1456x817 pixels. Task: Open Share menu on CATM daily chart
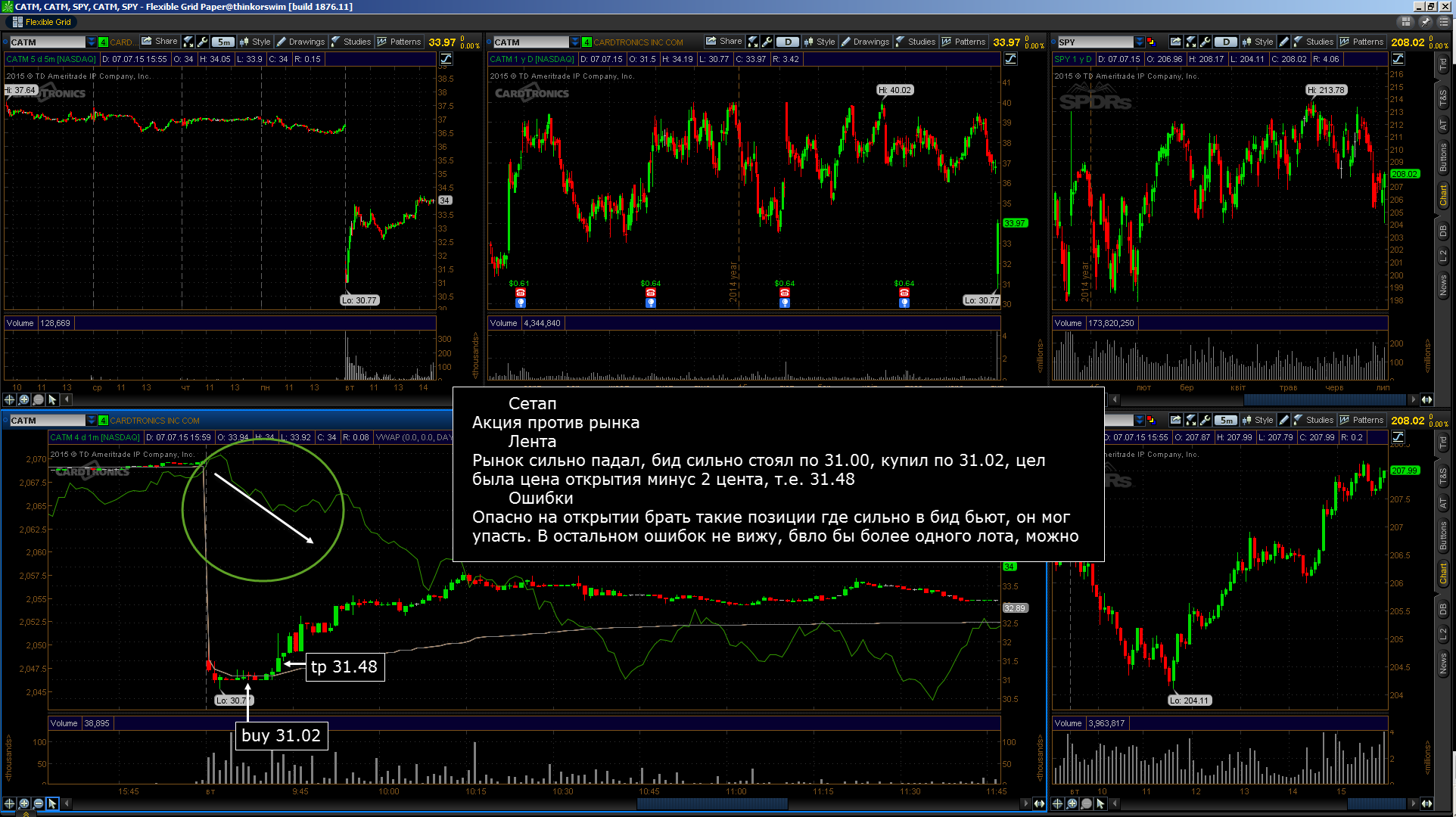coord(724,42)
